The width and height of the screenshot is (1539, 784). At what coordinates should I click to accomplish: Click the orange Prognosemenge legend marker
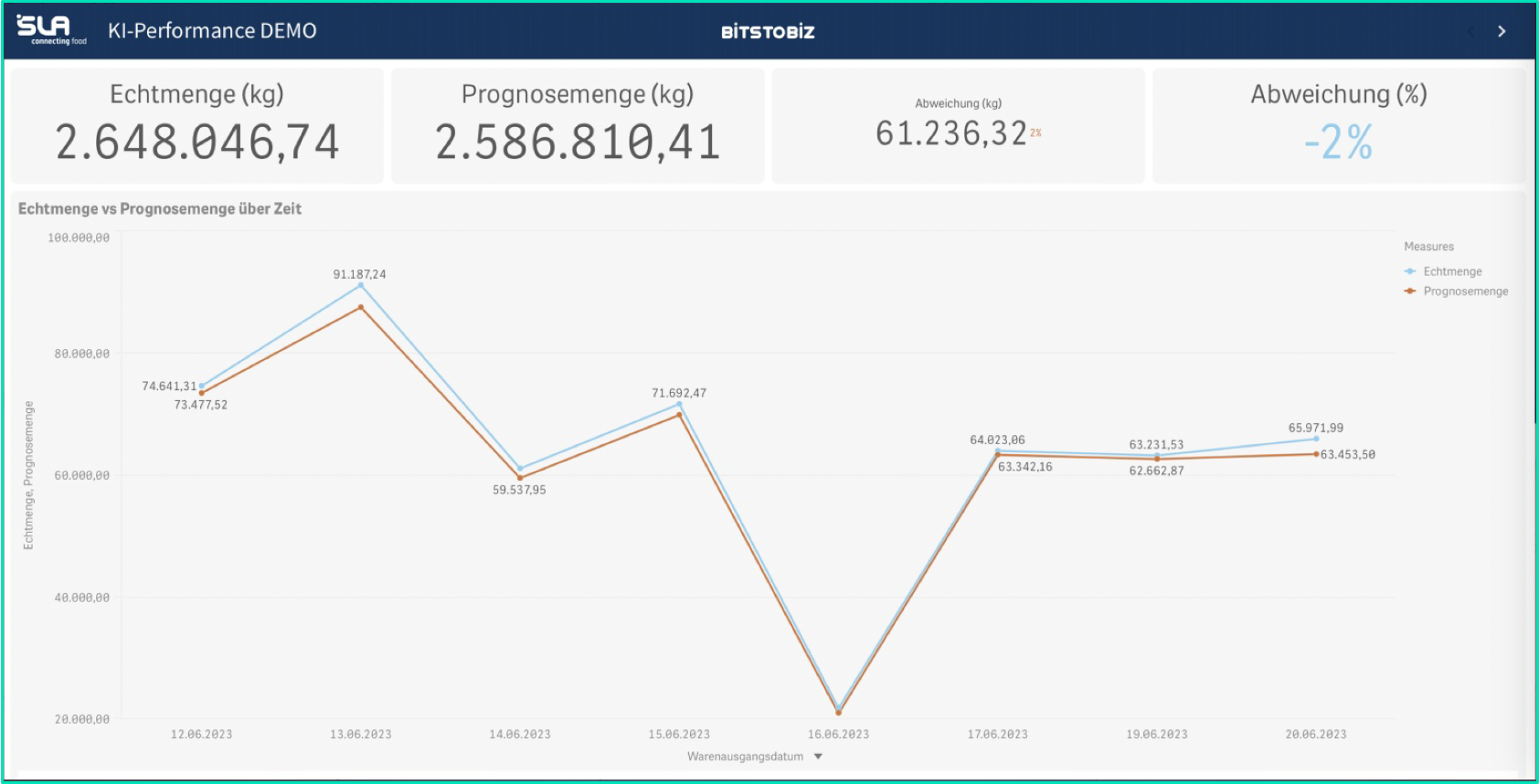click(x=1410, y=291)
